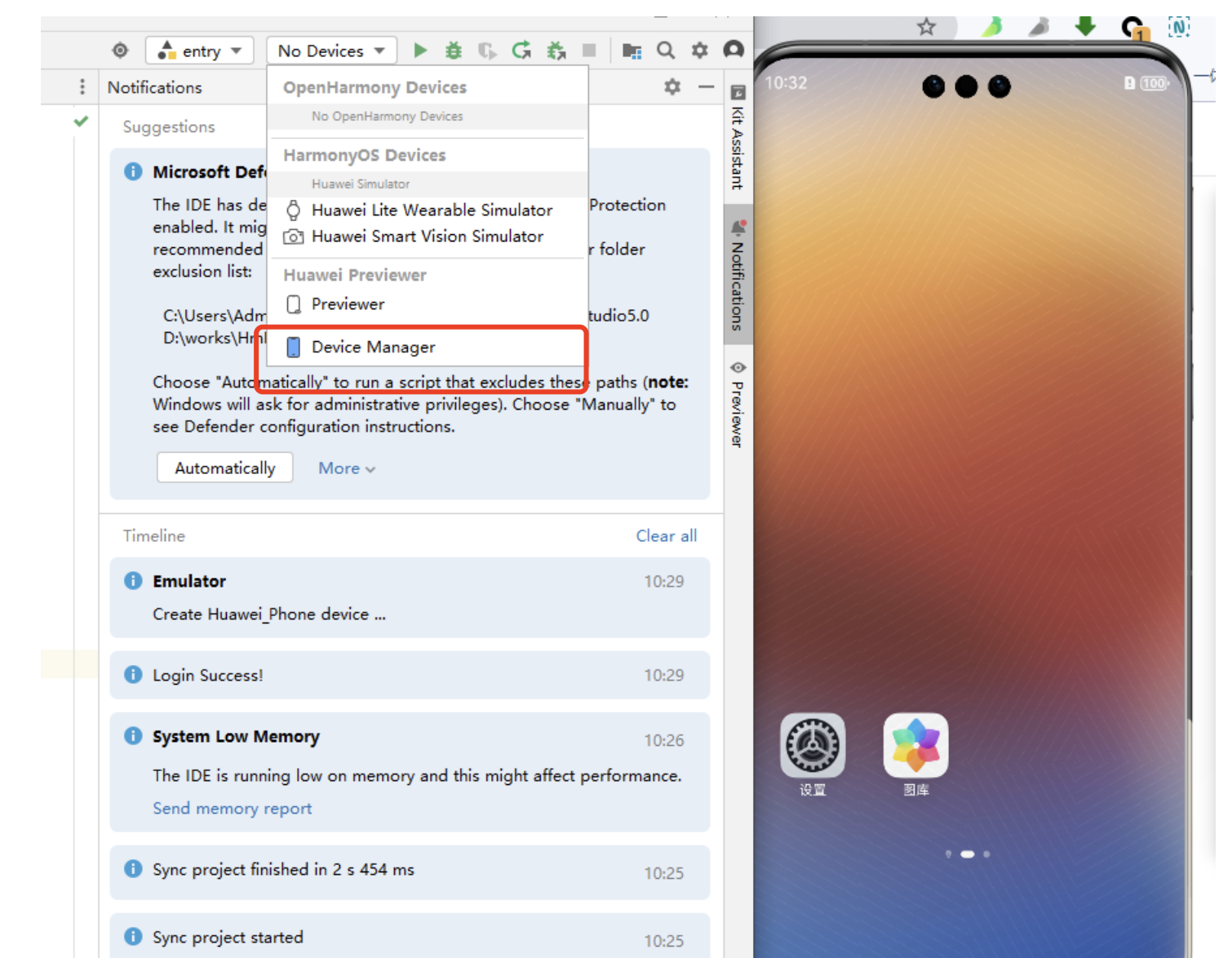Select the Login Success! notification
This screenshot has width=1232, height=958.
tap(410, 675)
